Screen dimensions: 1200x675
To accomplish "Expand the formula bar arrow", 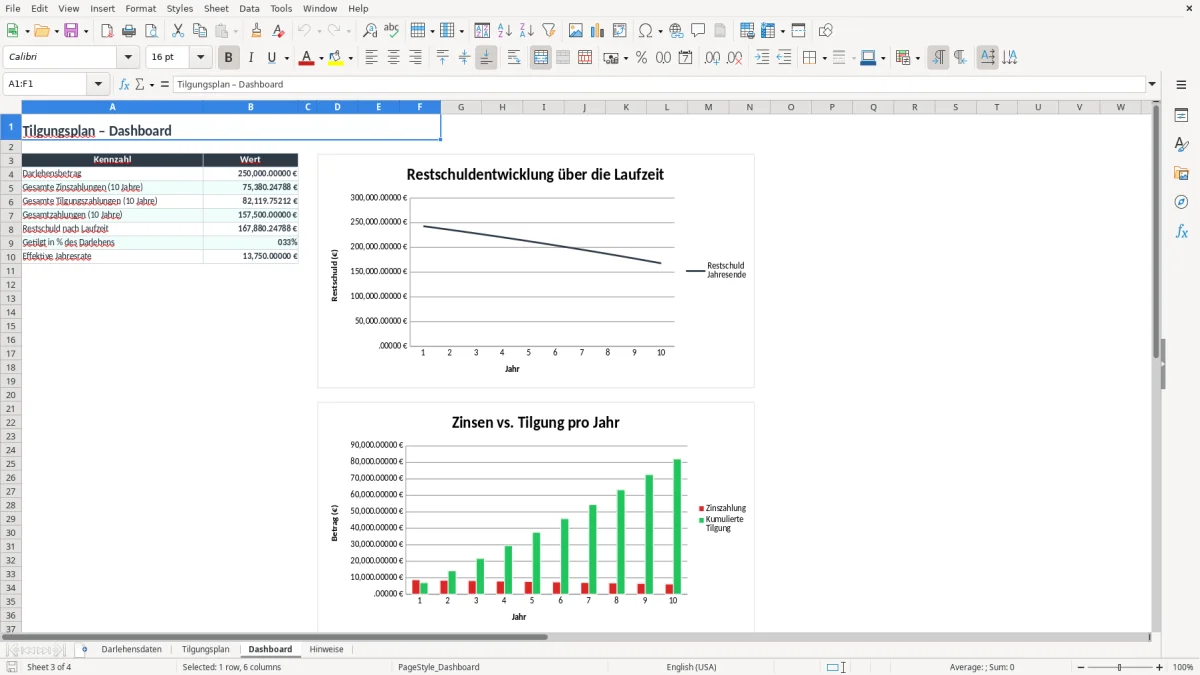I will coord(1152,85).
